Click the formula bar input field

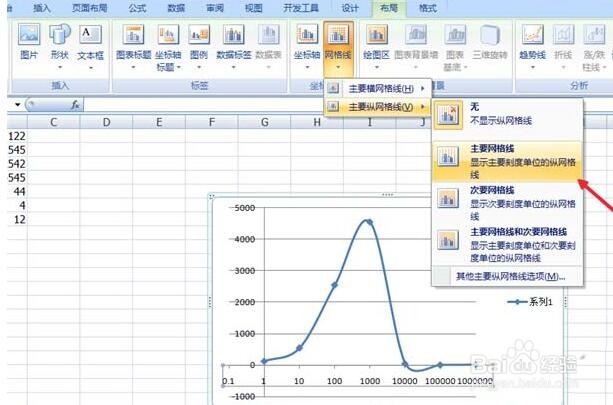pyautogui.click(x=203, y=104)
